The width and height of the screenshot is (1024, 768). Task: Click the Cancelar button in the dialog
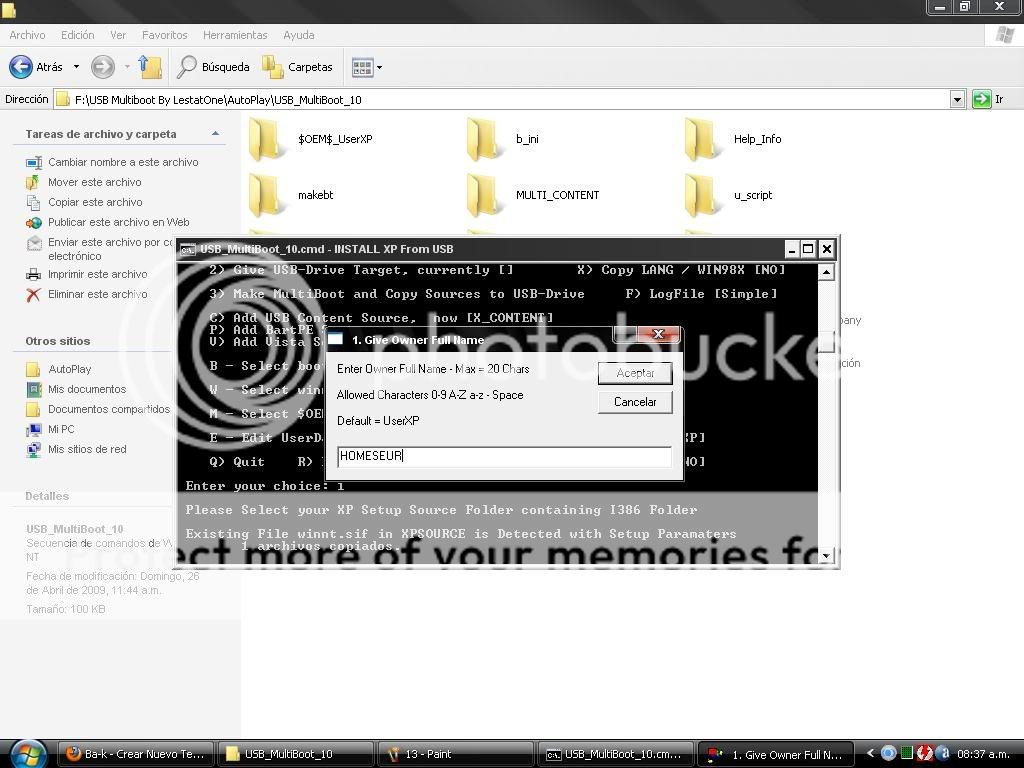(635, 402)
